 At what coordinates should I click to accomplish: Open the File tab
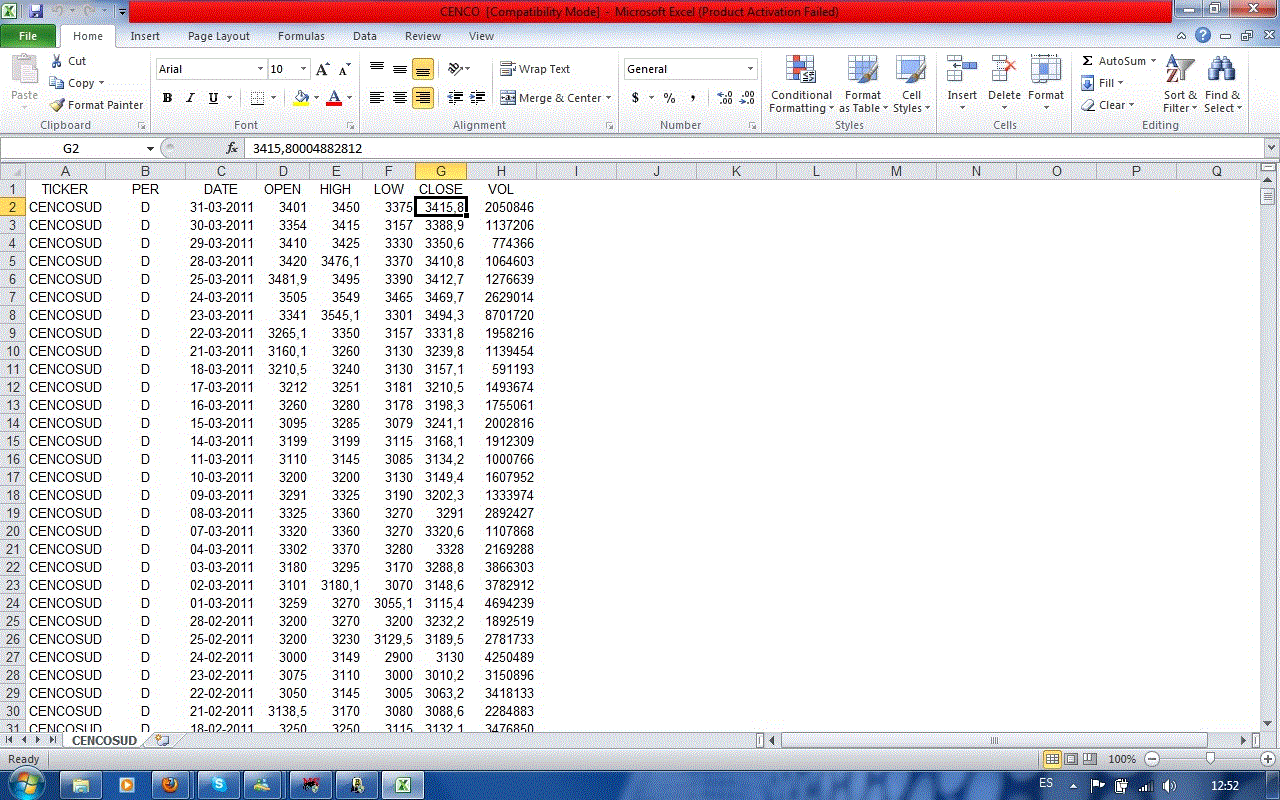click(x=28, y=36)
